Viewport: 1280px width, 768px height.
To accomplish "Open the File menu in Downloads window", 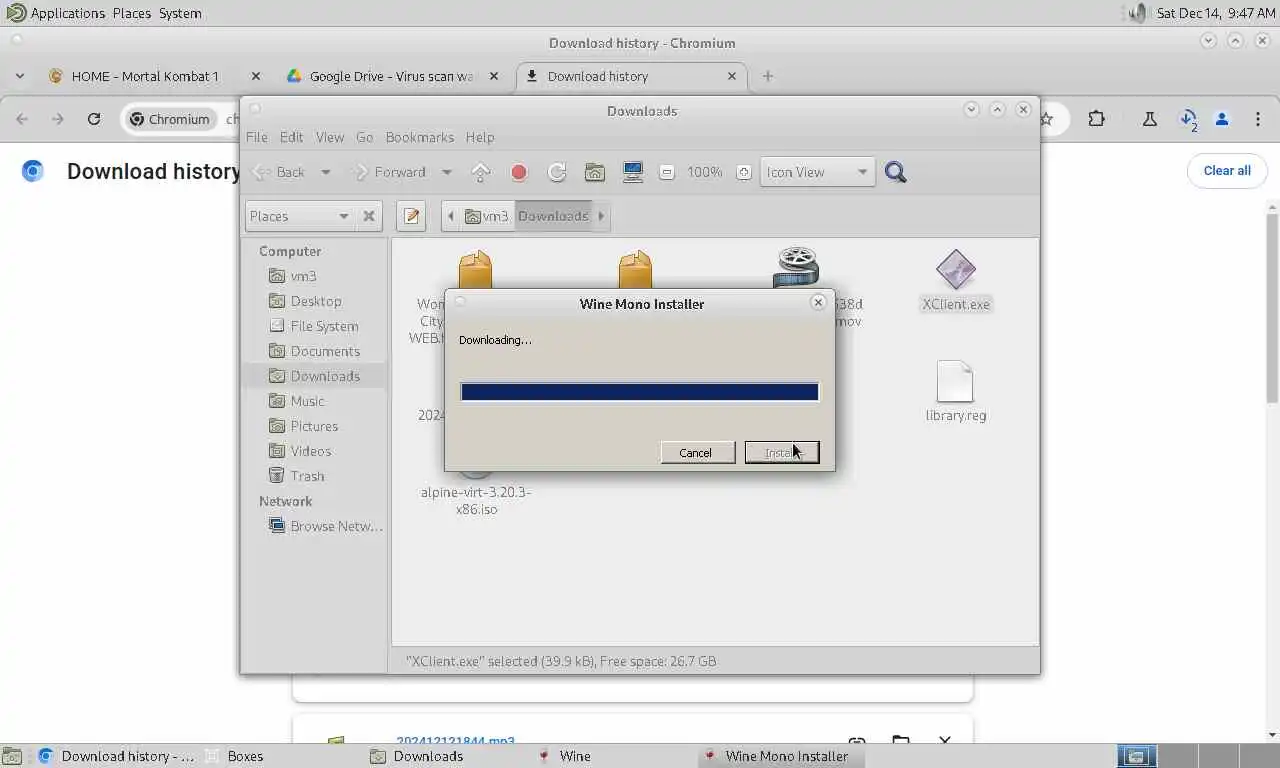I will (256, 137).
